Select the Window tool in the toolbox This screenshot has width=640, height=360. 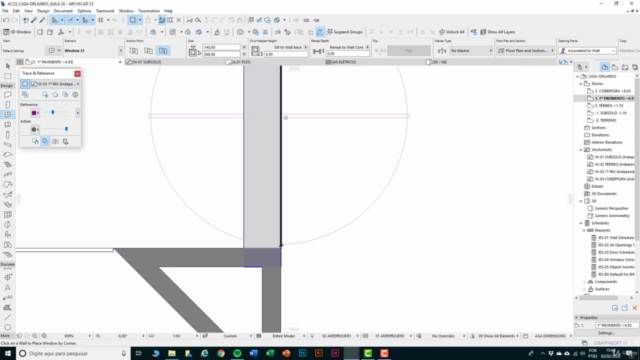click(7, 115)
